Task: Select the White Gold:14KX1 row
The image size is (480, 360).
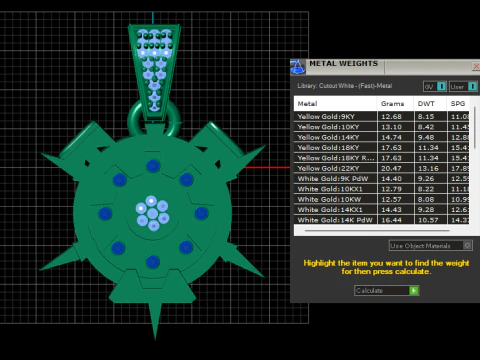Action: (x=381, y=210)
